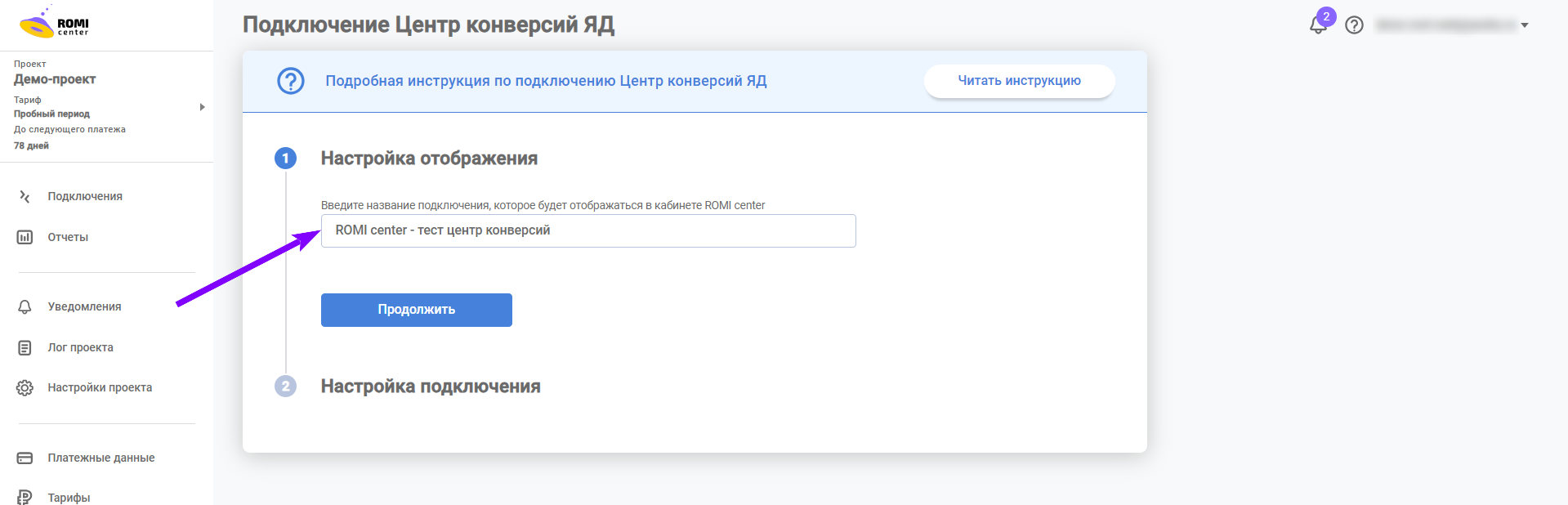The width and height of the screenshot is (1568, 505).
Task: Click the Уведомления bell icon in sidebar
Action: pyautogui.click(x=25, y=306)
